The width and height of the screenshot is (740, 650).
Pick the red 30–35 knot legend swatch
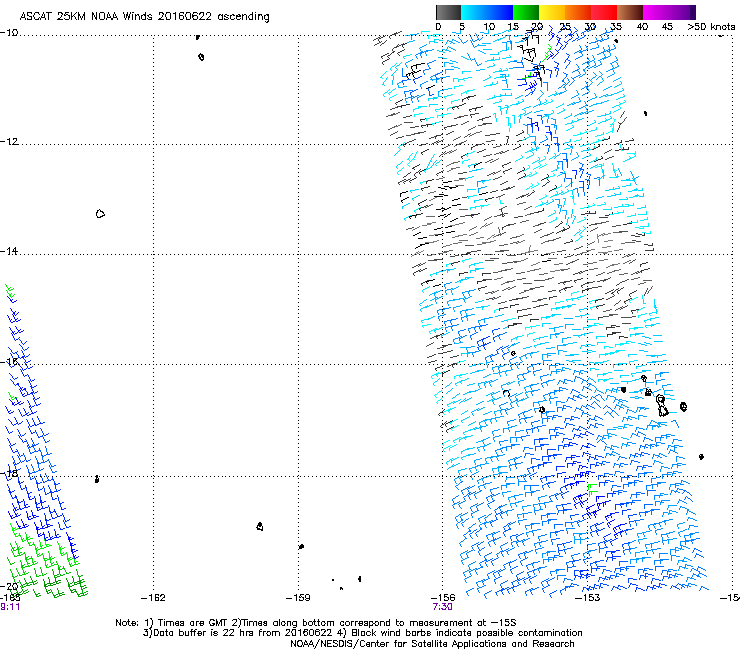604,12
